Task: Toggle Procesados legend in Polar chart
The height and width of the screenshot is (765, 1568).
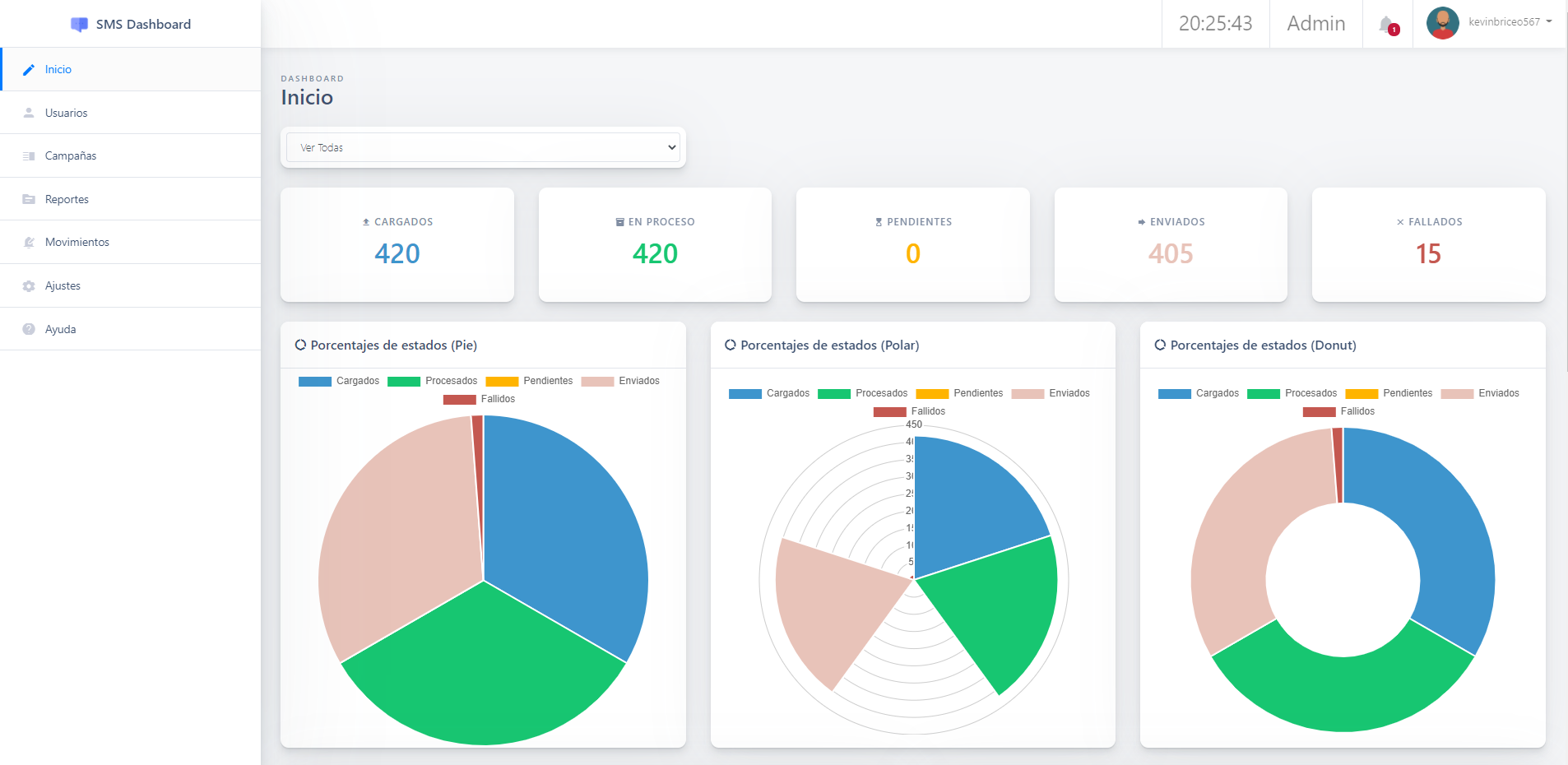Action: [863, 393]
